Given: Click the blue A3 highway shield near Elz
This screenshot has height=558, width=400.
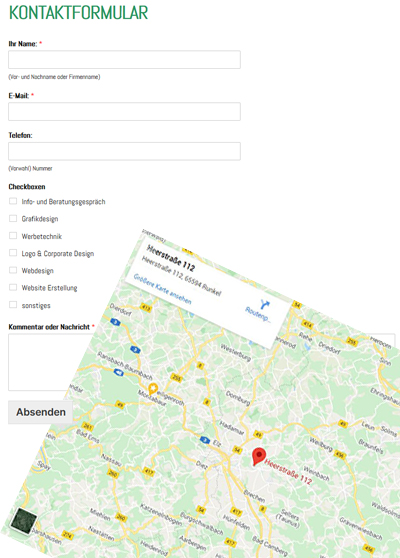Looking at the screenshot, I should (x=205, y=440).
